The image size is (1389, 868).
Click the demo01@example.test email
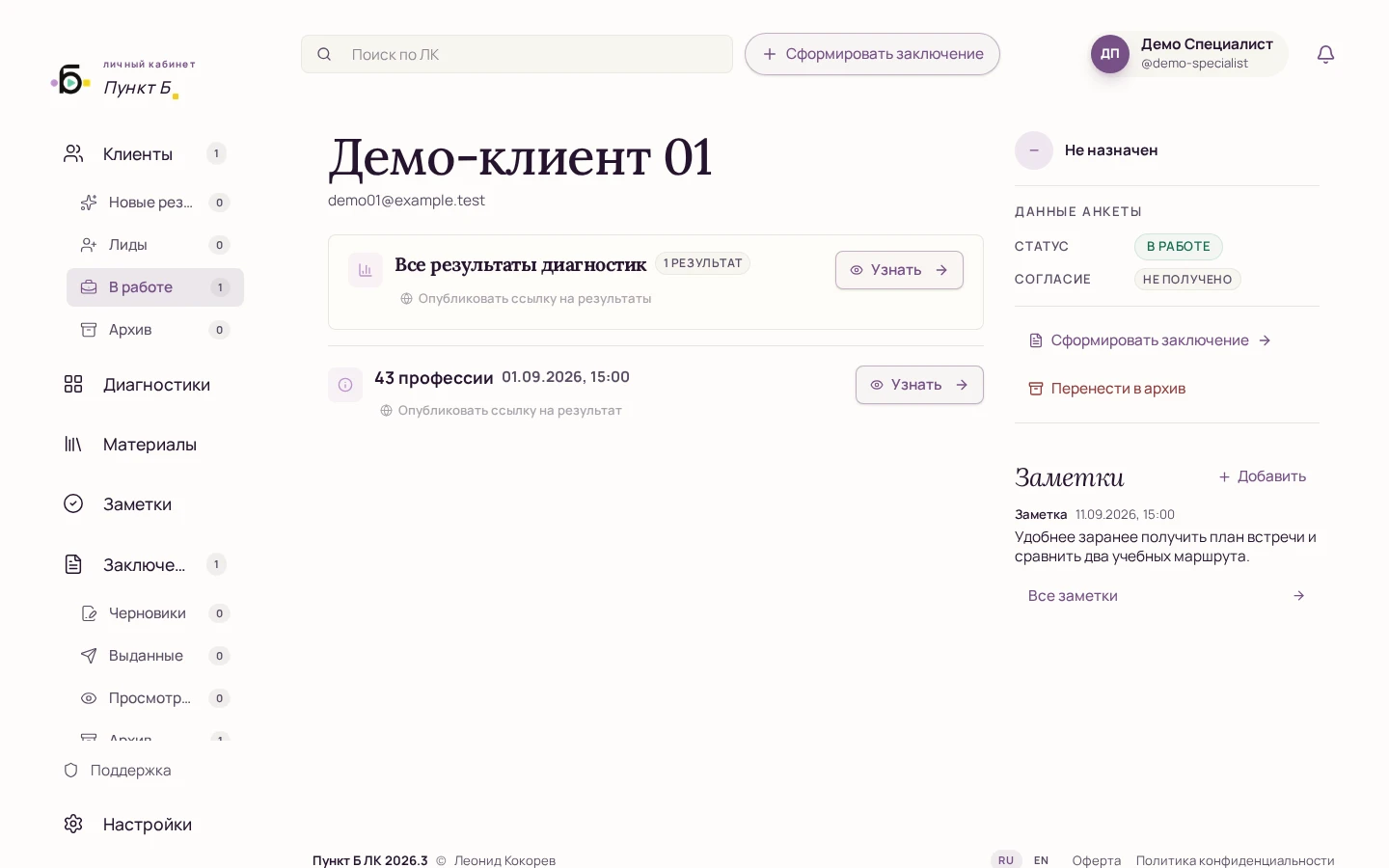tap(406, 201)
